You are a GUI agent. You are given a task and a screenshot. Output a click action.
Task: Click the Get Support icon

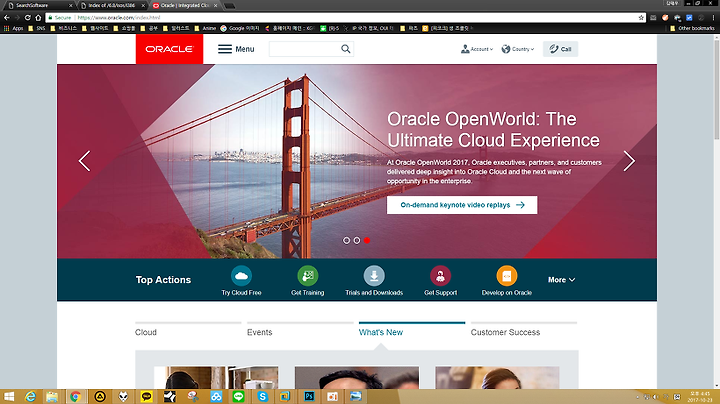tap(440, 276)
